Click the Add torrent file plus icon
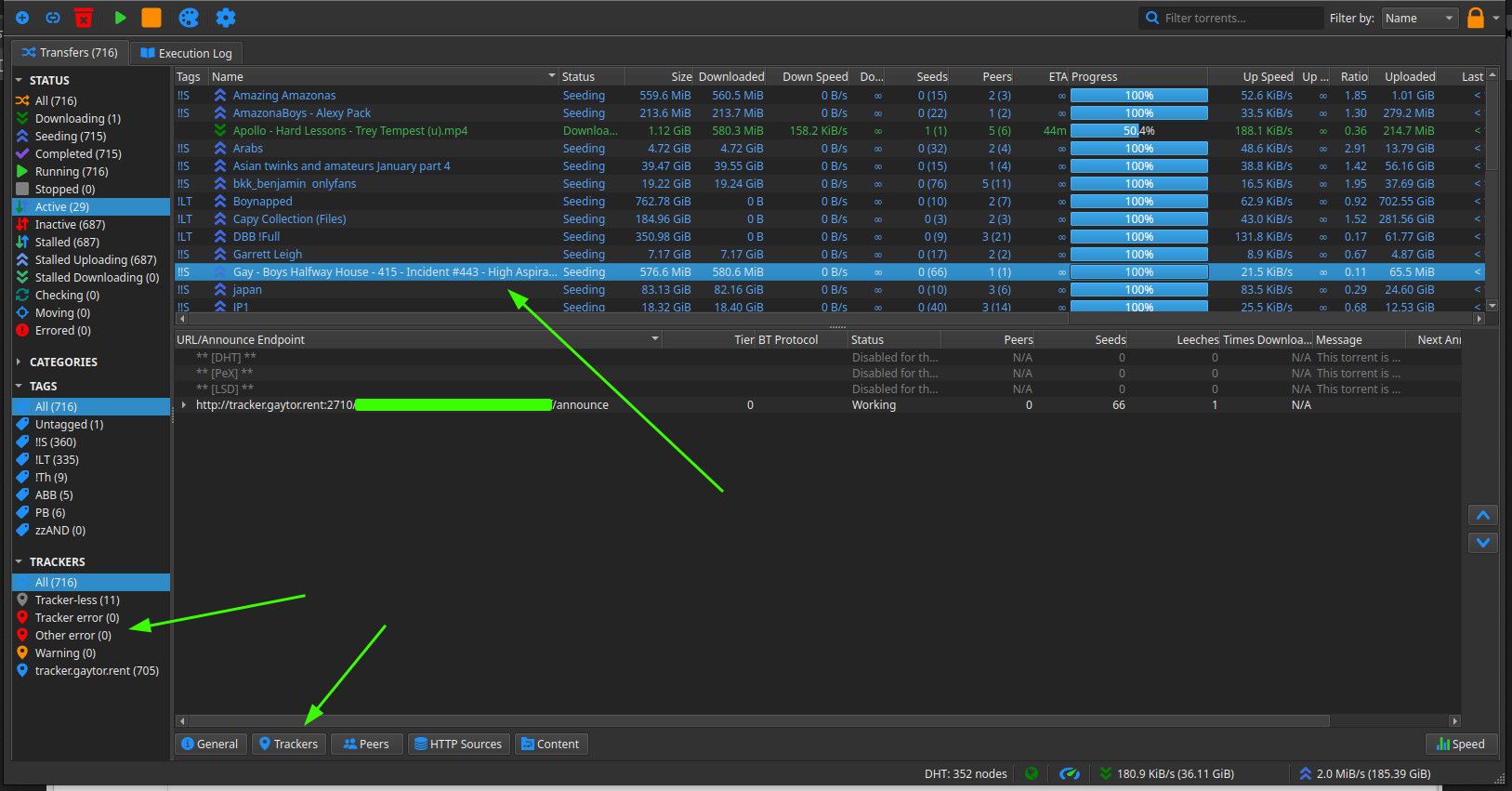 [22, 18]
